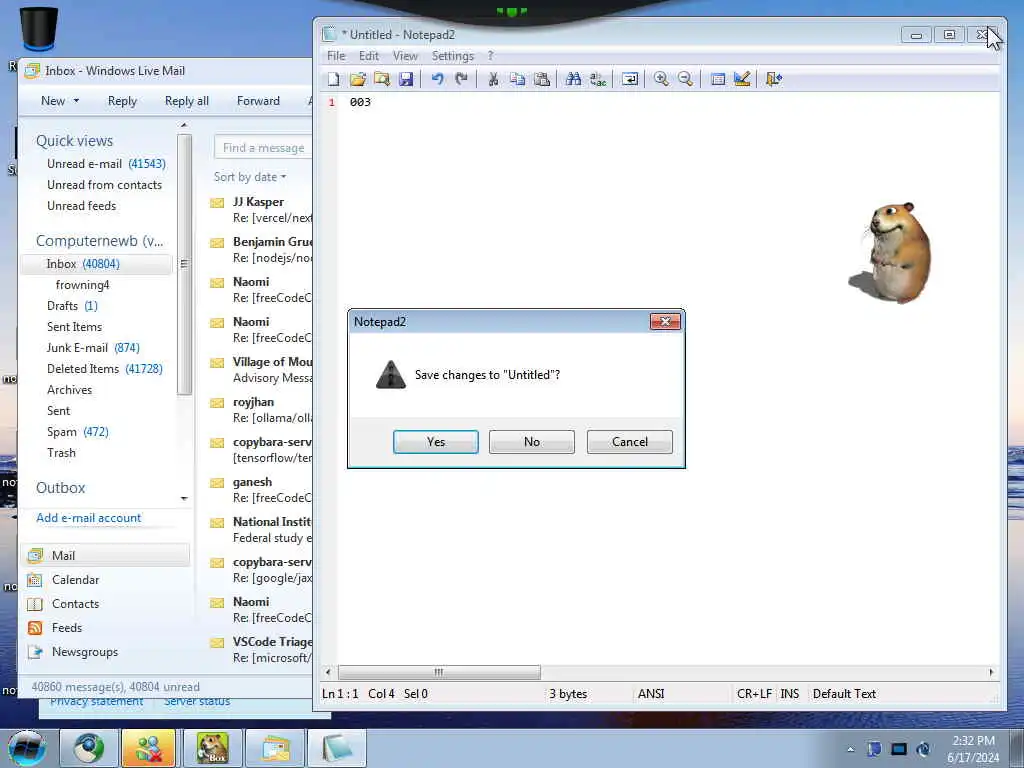Viewport: 1024px width, 768px height.
Task: Select Unread e-mail quick view
Action: coord(106,164)
